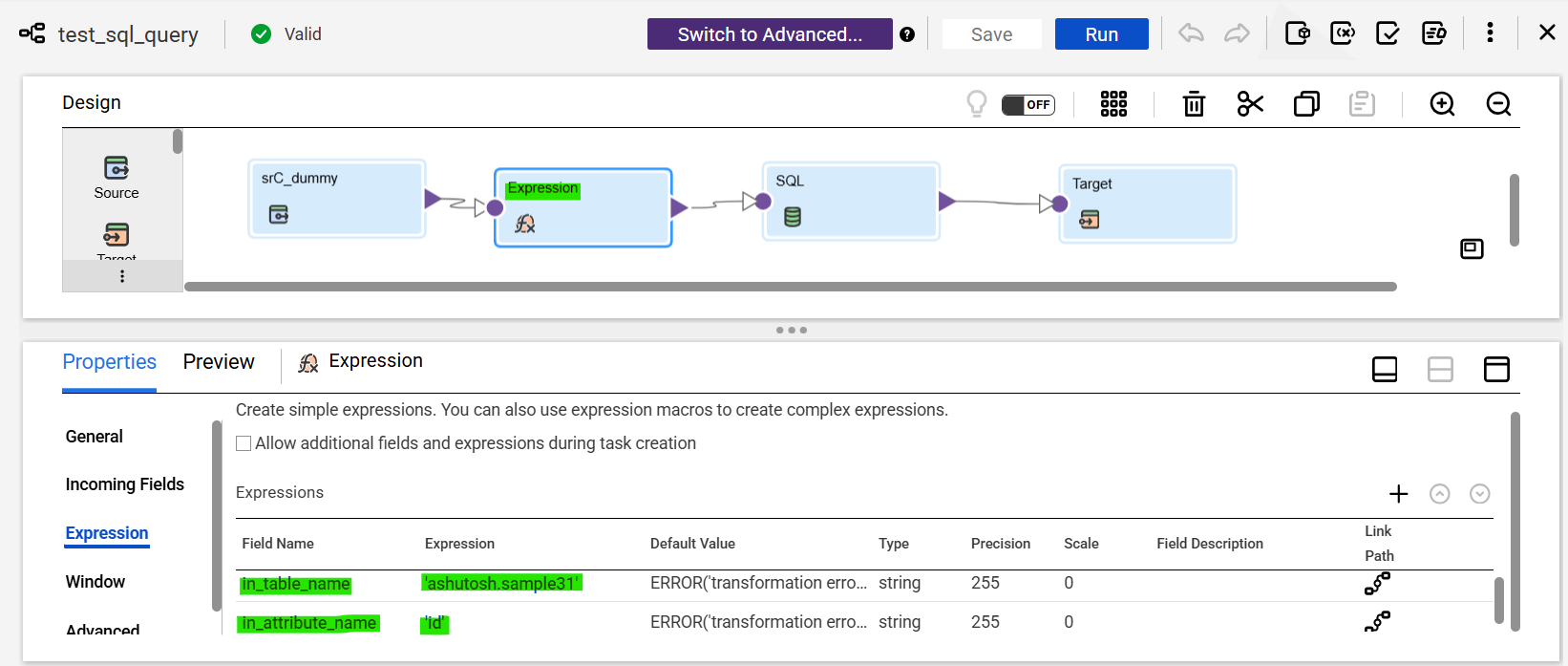Check Allow additional fields and expressions checkbox
1568x666 pixels.
(x=244, y=443)
